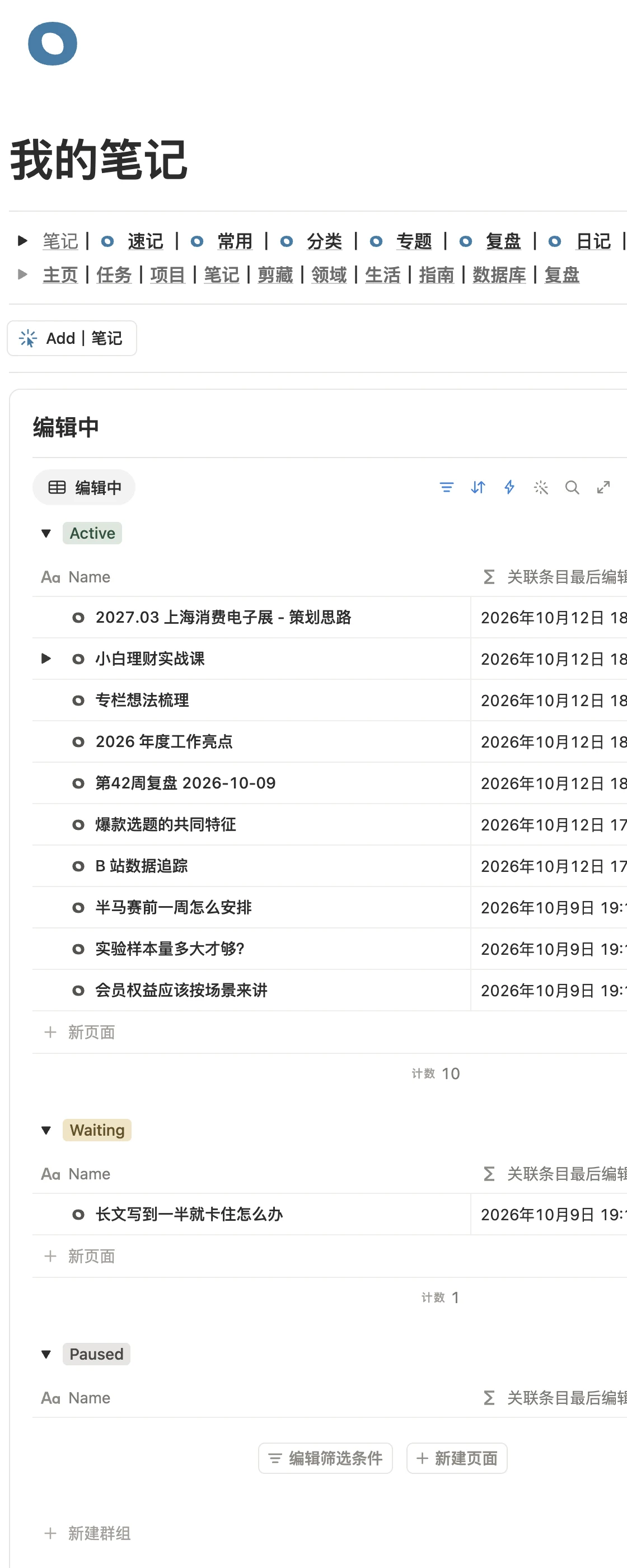This screenshot has width=627, height=1568.
Task: Click the page icon of 长文写到一半就卡住怎么办
Action: (78, 1215)
